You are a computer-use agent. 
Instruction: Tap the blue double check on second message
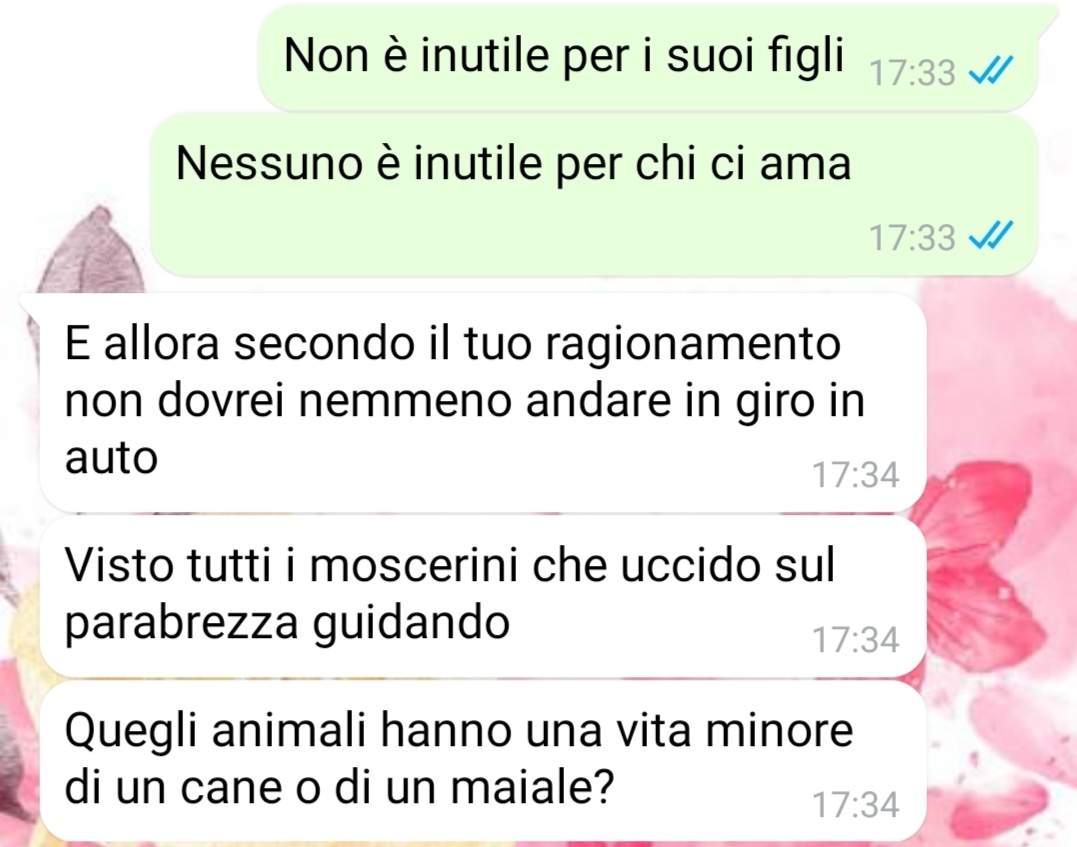(990, 236)
